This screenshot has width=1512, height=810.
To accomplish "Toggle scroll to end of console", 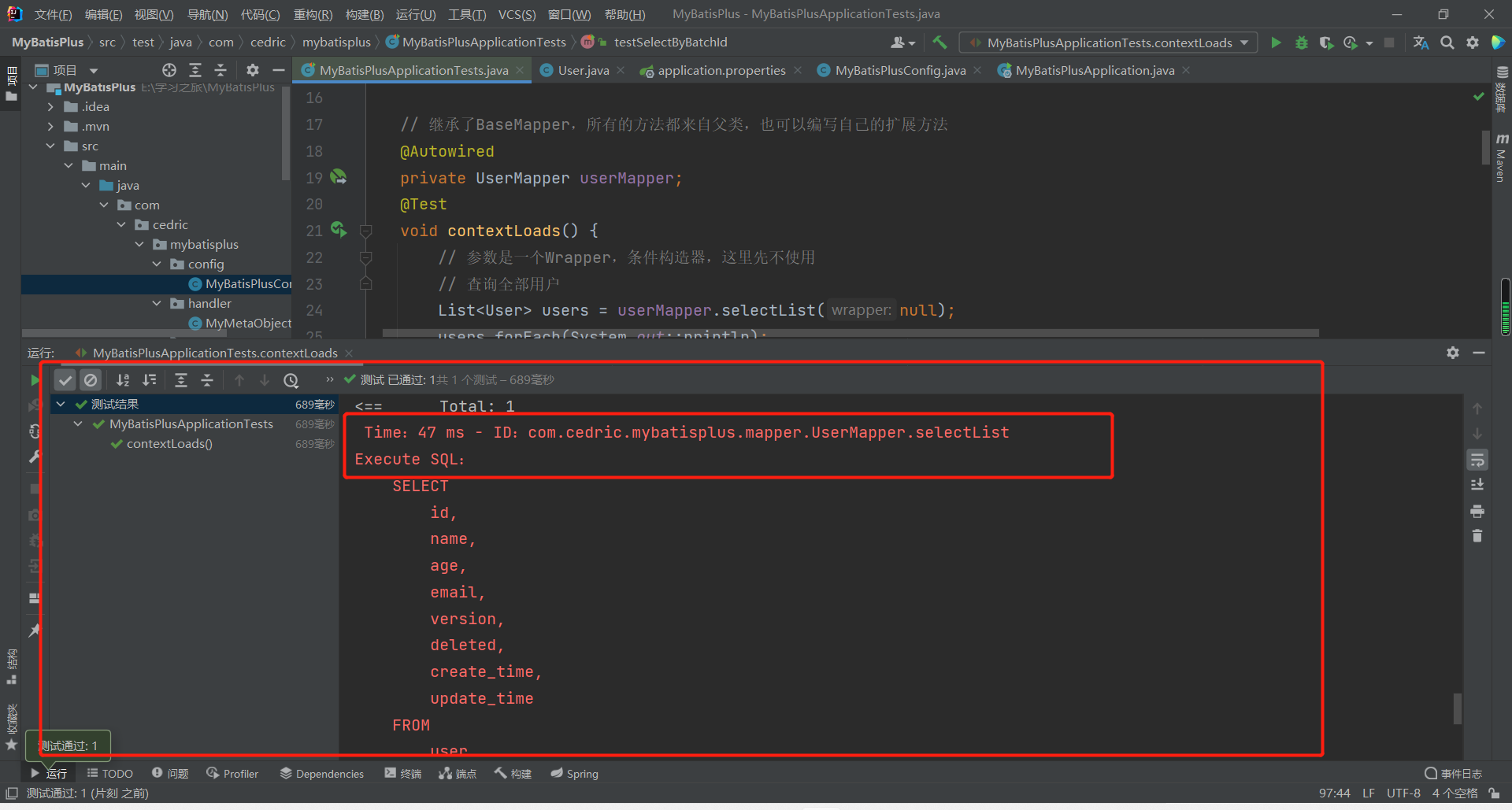I will click(x=1477, y=484).
